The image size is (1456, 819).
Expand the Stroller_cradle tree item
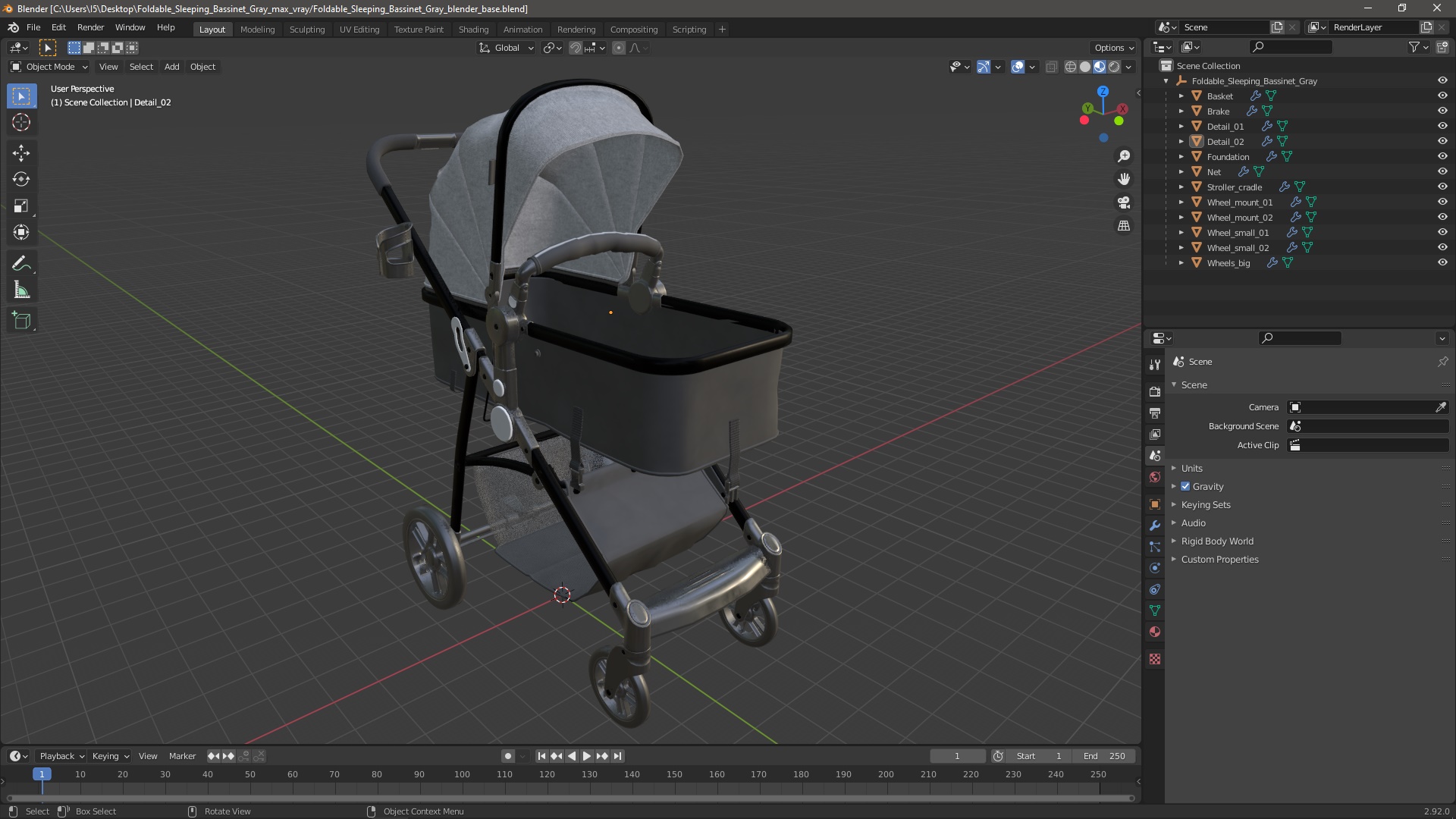[x=1181, y=187]
